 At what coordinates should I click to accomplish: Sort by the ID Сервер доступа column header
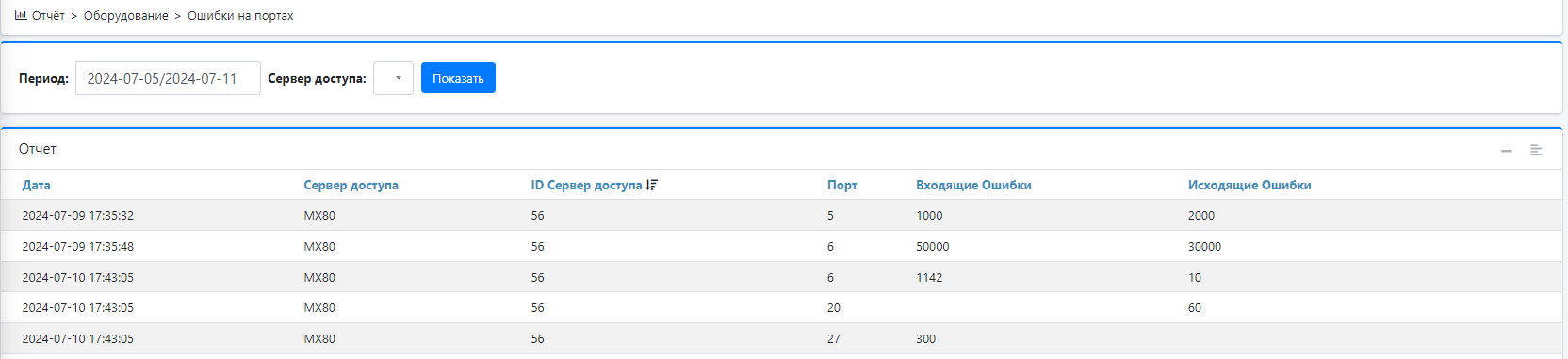tap(586, 185)
